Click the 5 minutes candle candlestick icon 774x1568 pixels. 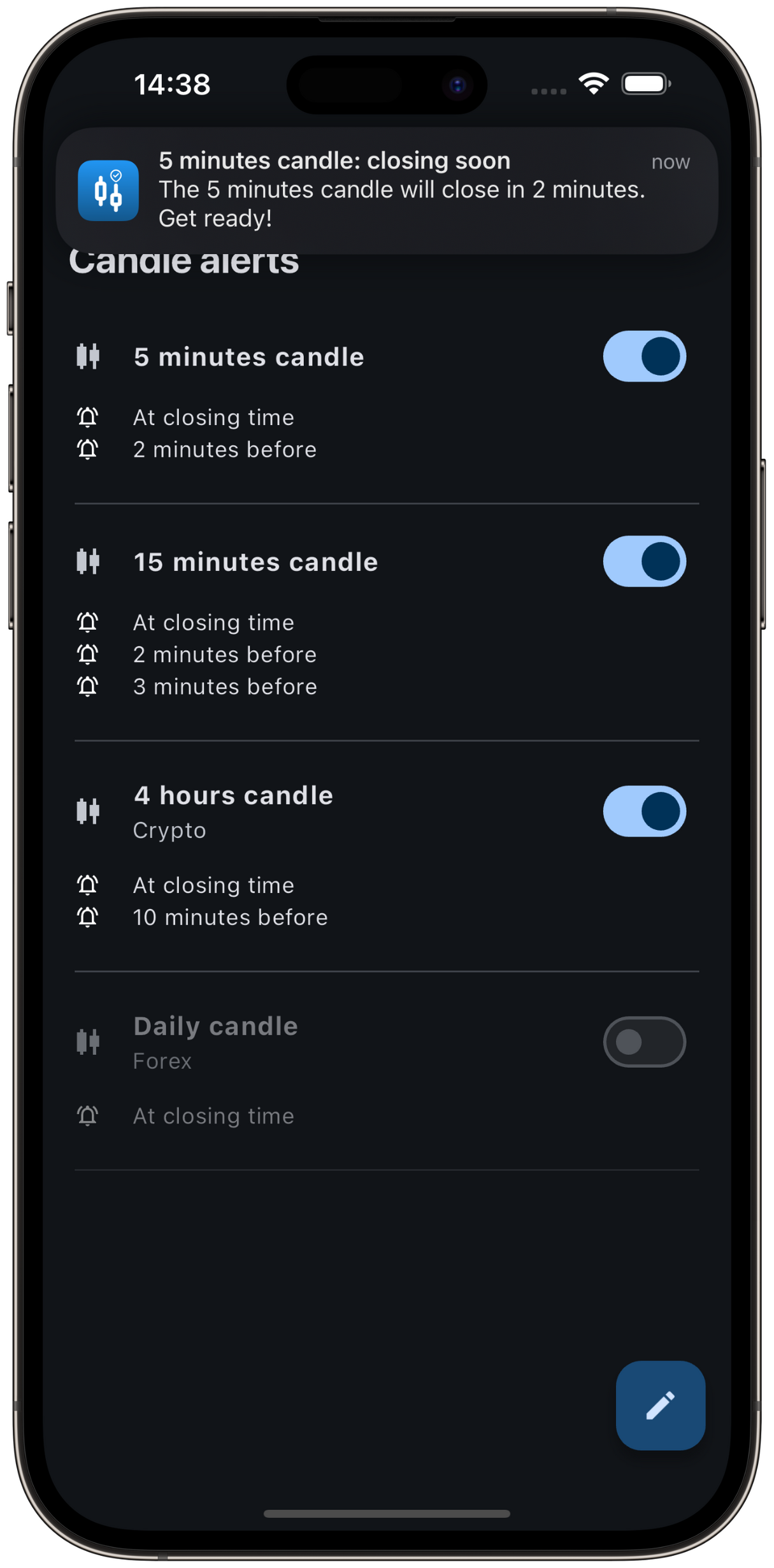pos(88,356)
